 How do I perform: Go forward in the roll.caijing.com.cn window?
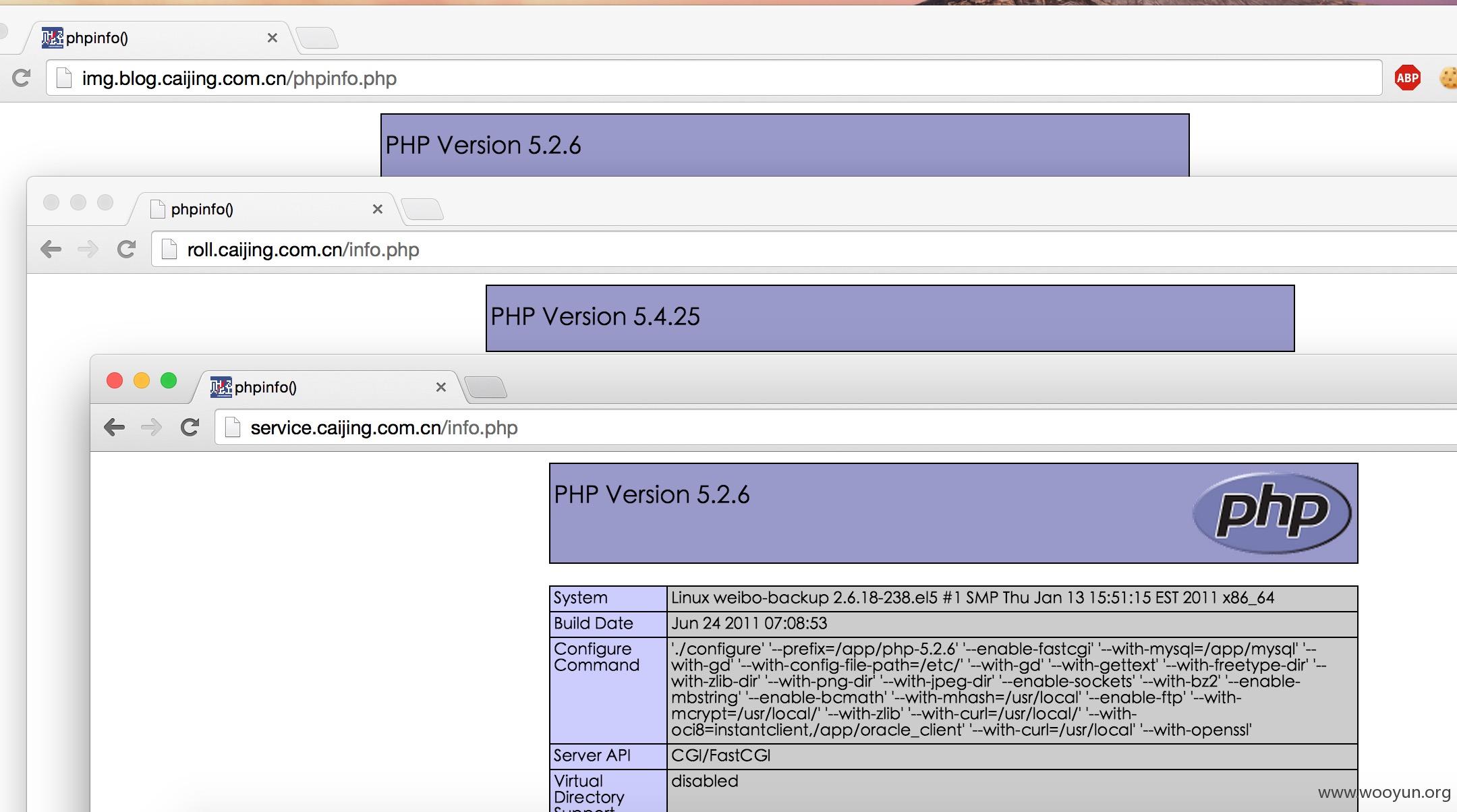[x=88, y=250]
